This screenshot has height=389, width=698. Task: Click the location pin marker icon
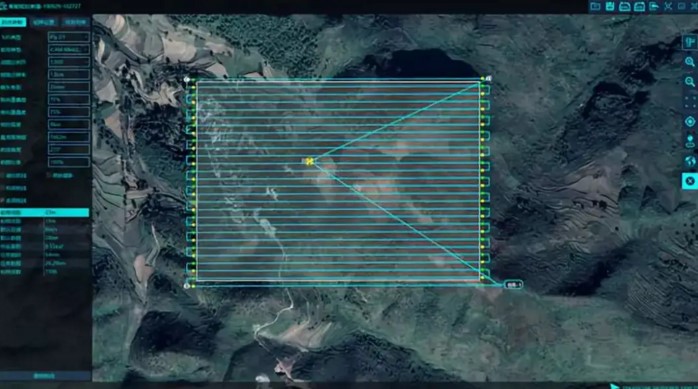(690, 142)
